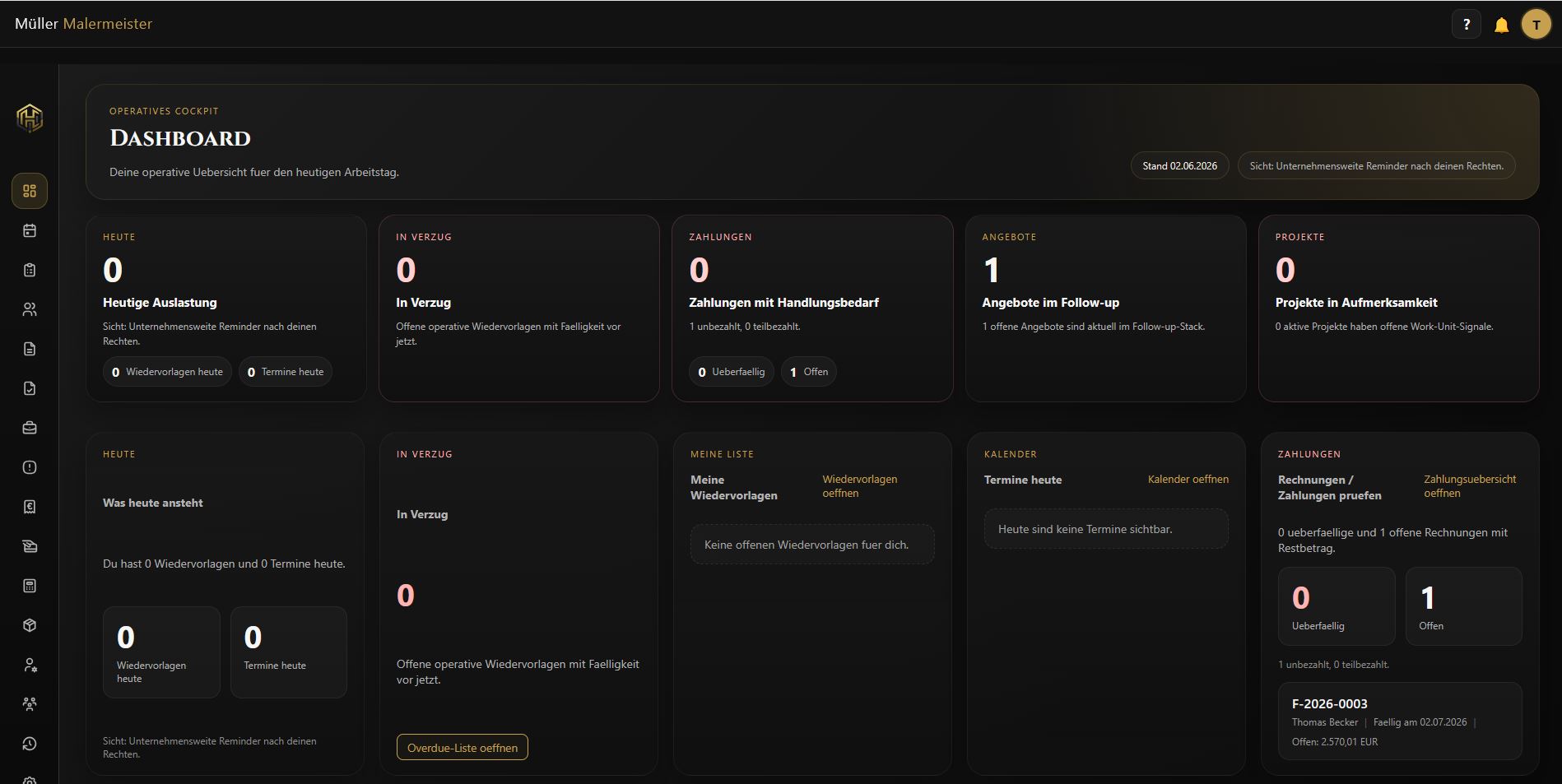Open the top In Verzug summary card
1562x784 pixels.
click(x=519, y=308)
